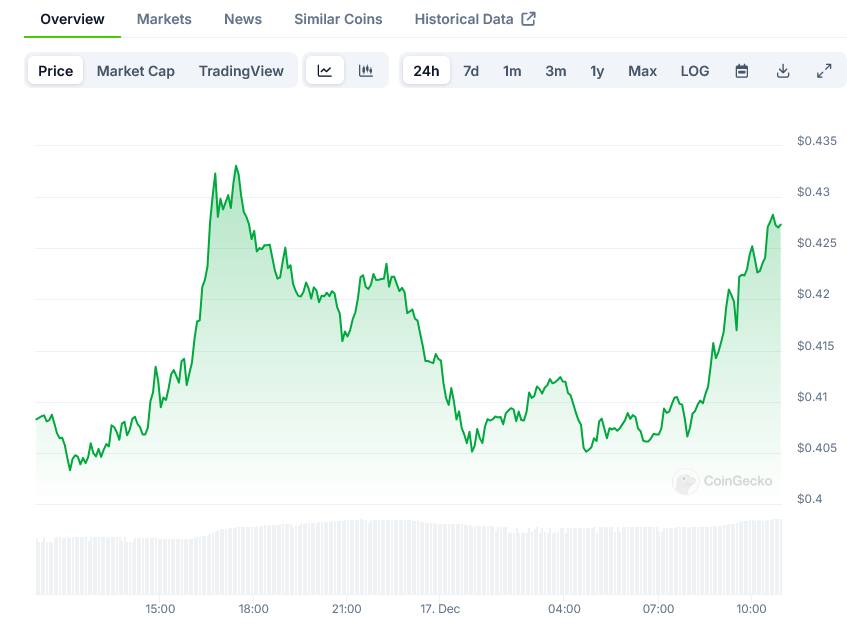Set time range to 7d
The height and width of the screenshot is (628, 847).
click(471, 71)
